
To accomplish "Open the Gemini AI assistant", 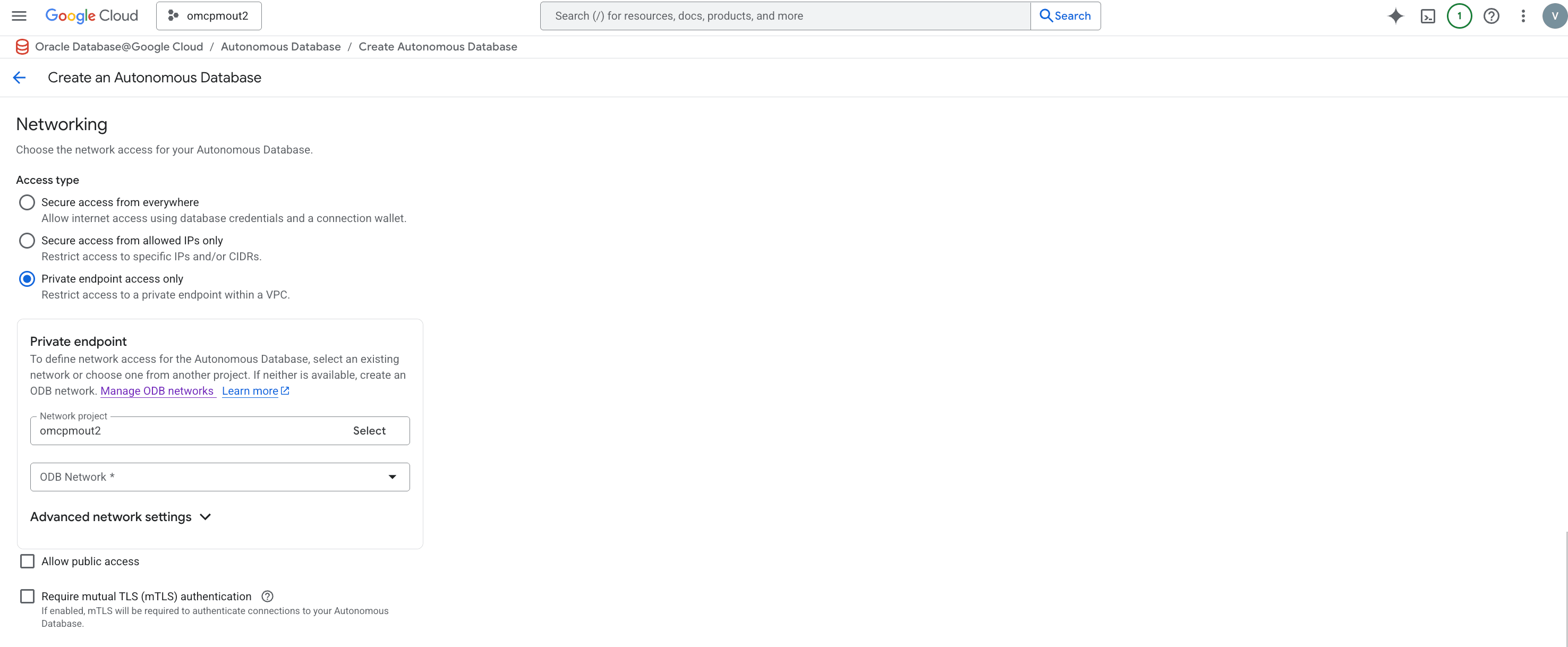I will pyautogui.click(x=1395, y=16).
